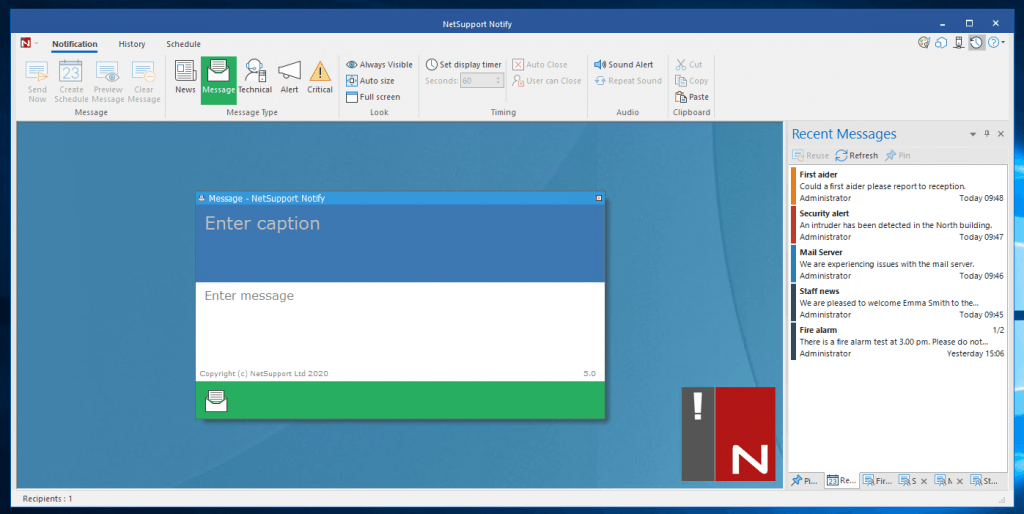
Task: Expand the Recent Messages panel options arrow
Action: [973, 134]
